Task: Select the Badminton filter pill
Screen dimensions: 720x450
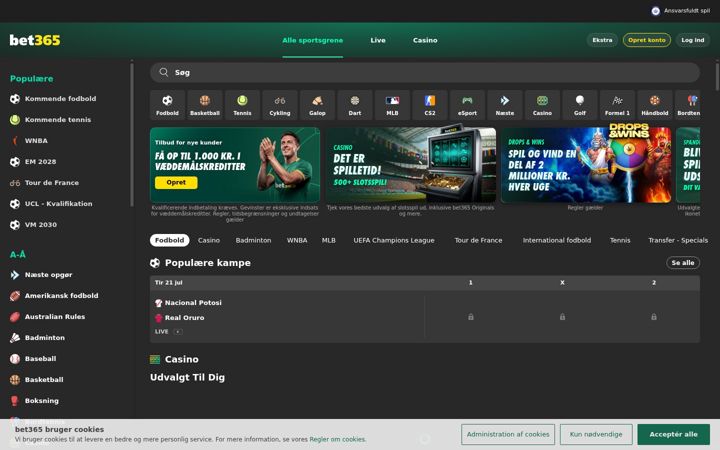Action: [253, 240]
